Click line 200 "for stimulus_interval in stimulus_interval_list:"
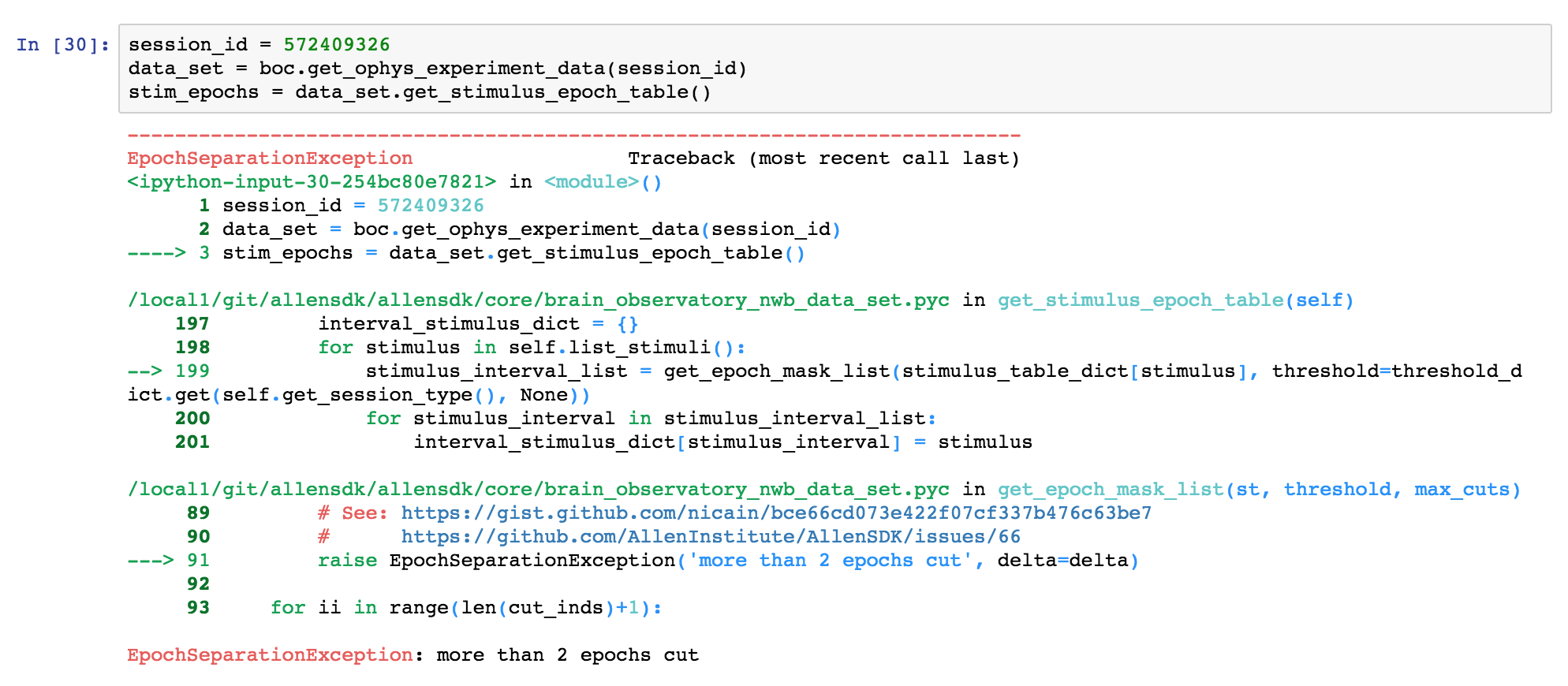The height and width of the screenshot is (686, 1568). (651, 419)
